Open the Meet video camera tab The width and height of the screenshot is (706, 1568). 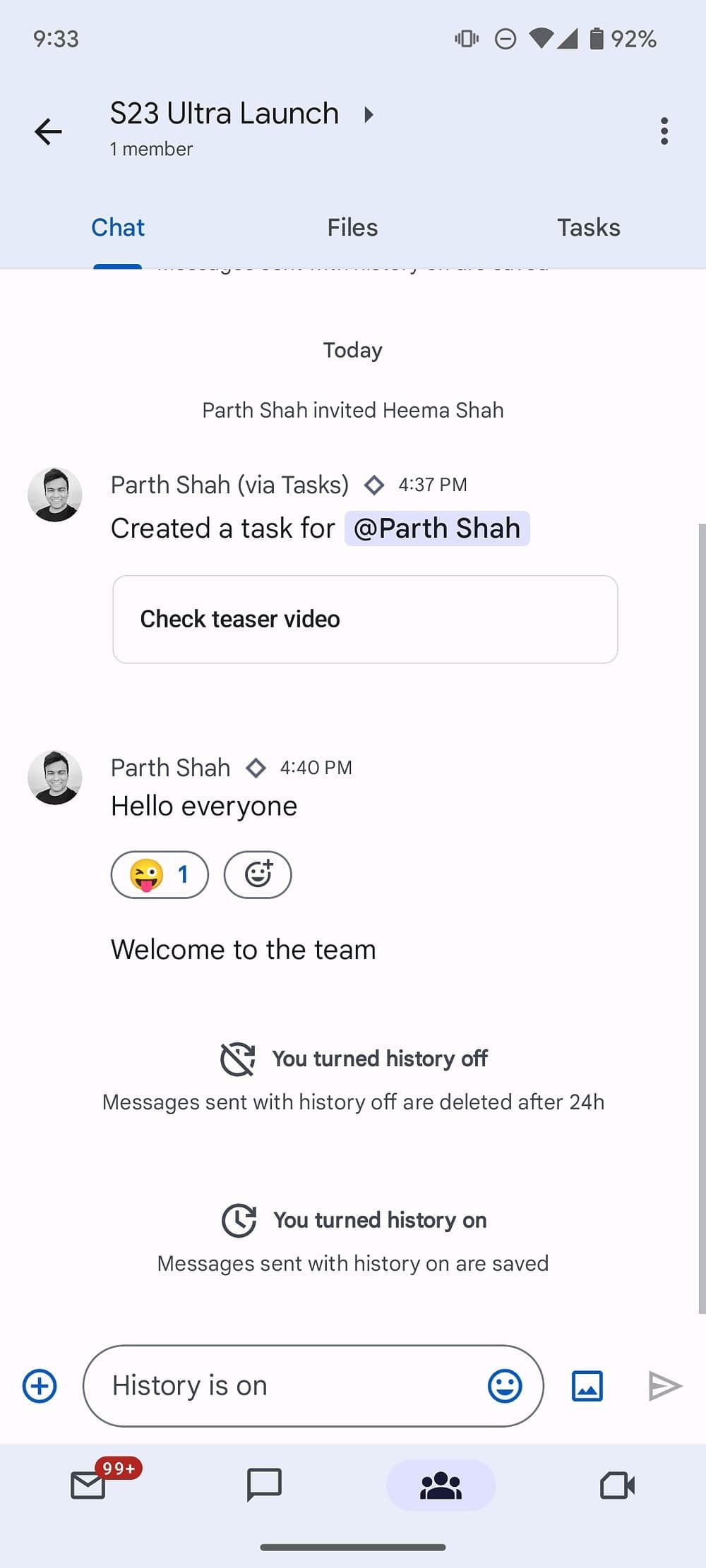pyautogui.click(x=617, y=1485)
